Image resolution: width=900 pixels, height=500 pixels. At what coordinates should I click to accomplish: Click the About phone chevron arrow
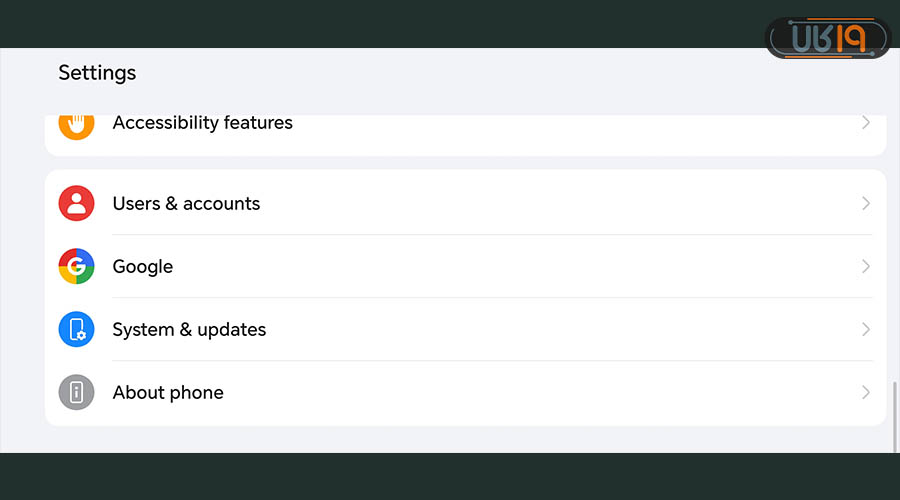coord(866,393)
